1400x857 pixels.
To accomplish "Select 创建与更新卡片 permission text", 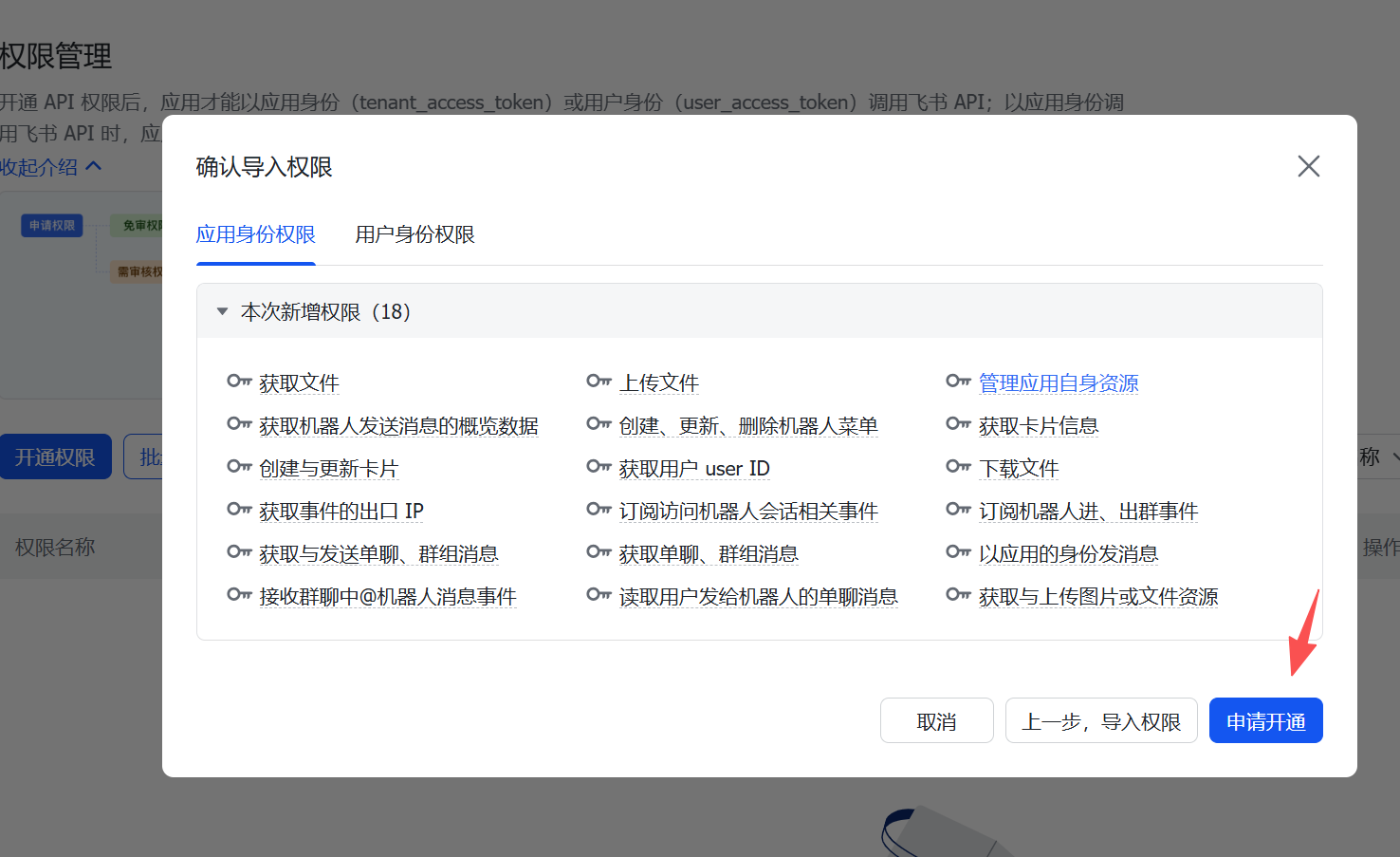I will click(329, 469).
